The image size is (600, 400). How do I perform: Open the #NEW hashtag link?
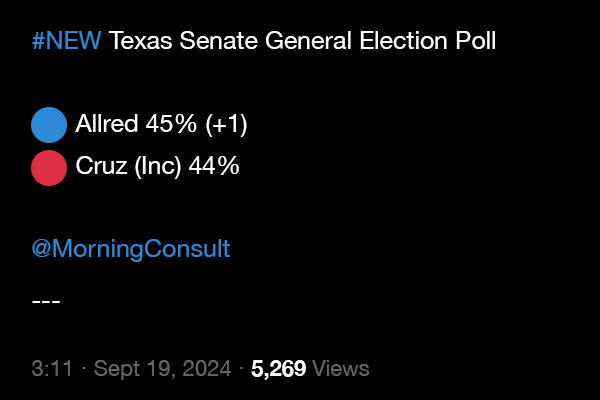[x=67, y=41]
